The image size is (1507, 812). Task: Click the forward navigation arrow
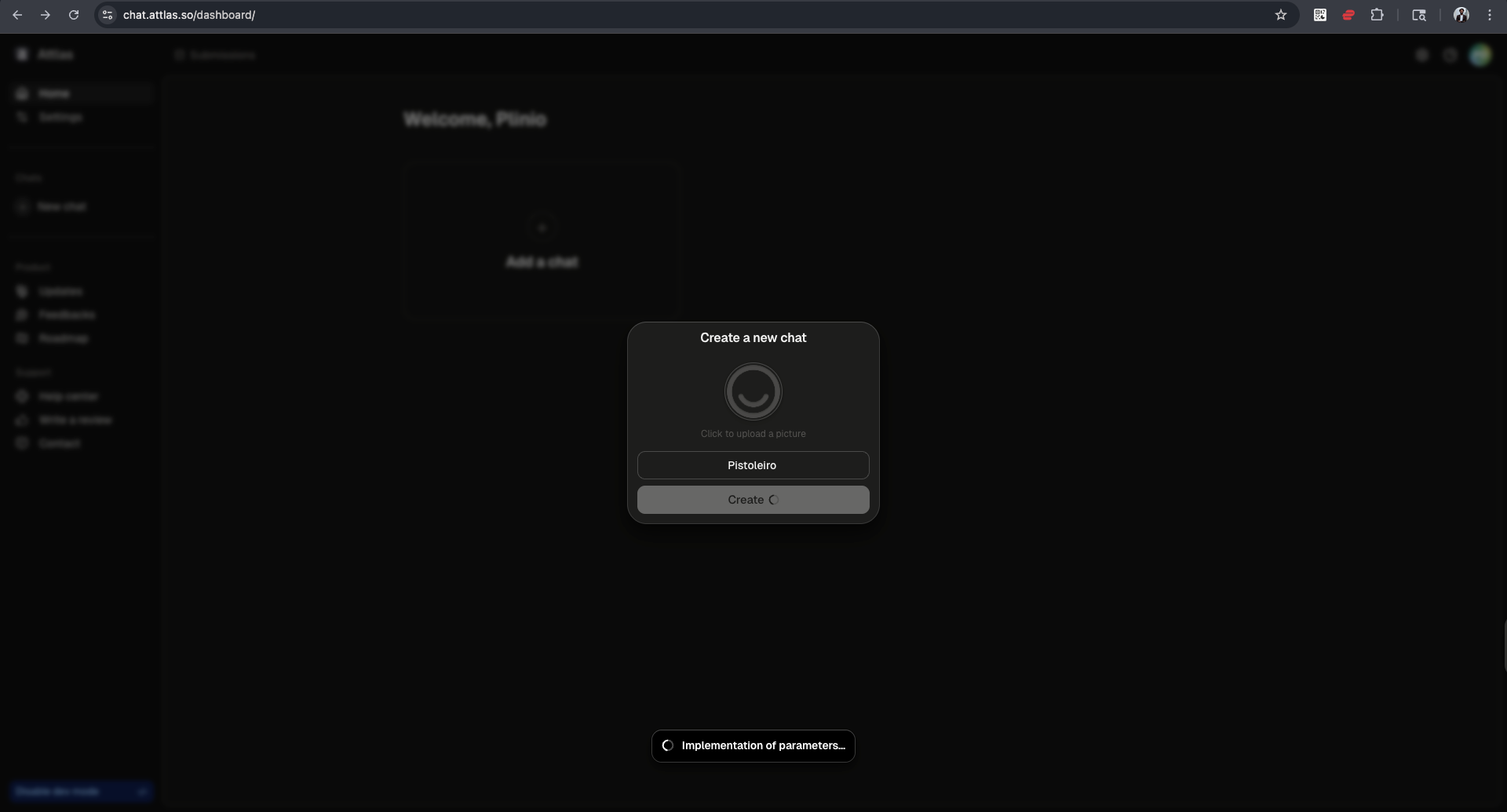(x=46, y=15)
